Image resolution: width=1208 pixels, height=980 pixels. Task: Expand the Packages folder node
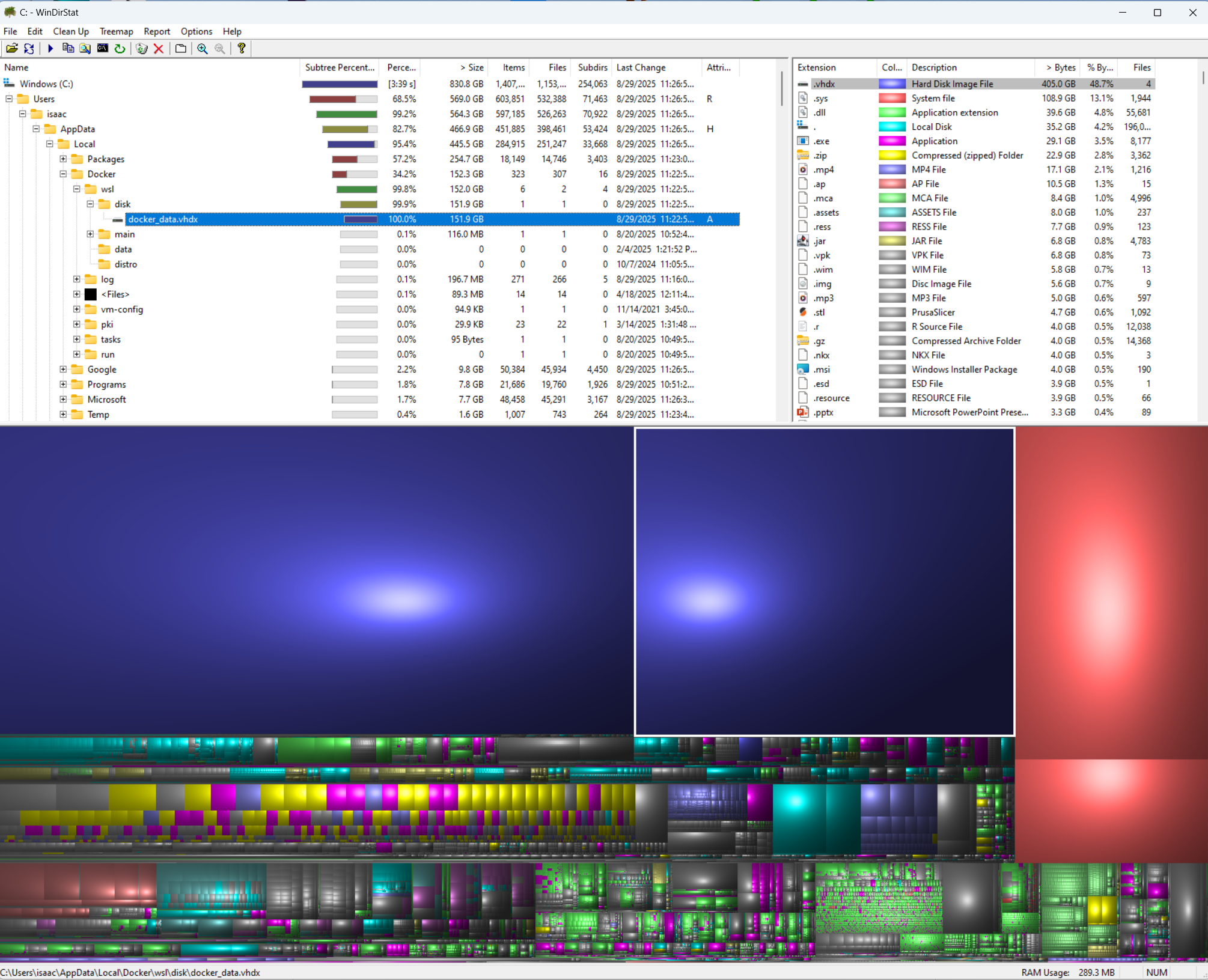63,159
